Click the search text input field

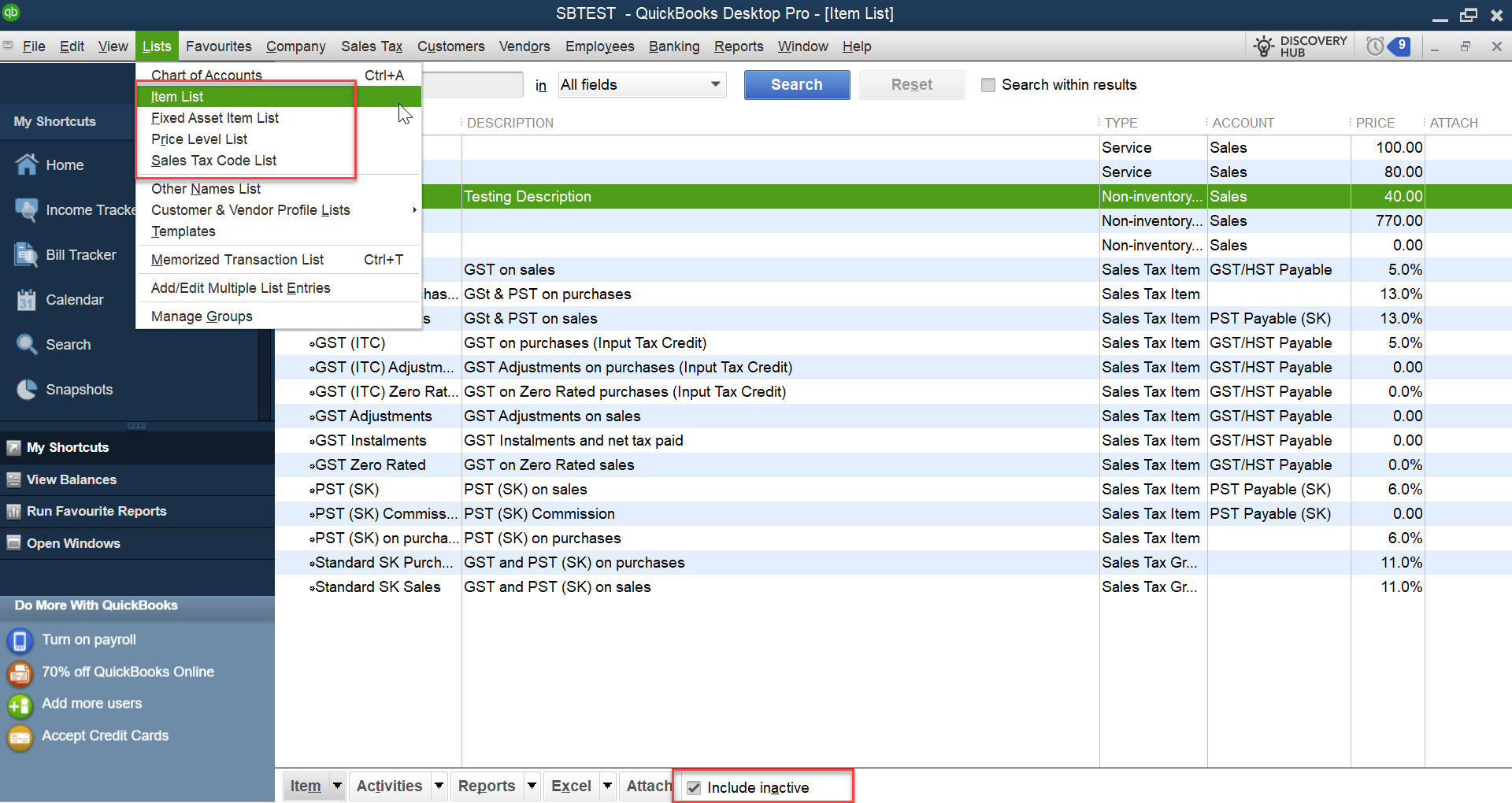click(x=472, y=84)
